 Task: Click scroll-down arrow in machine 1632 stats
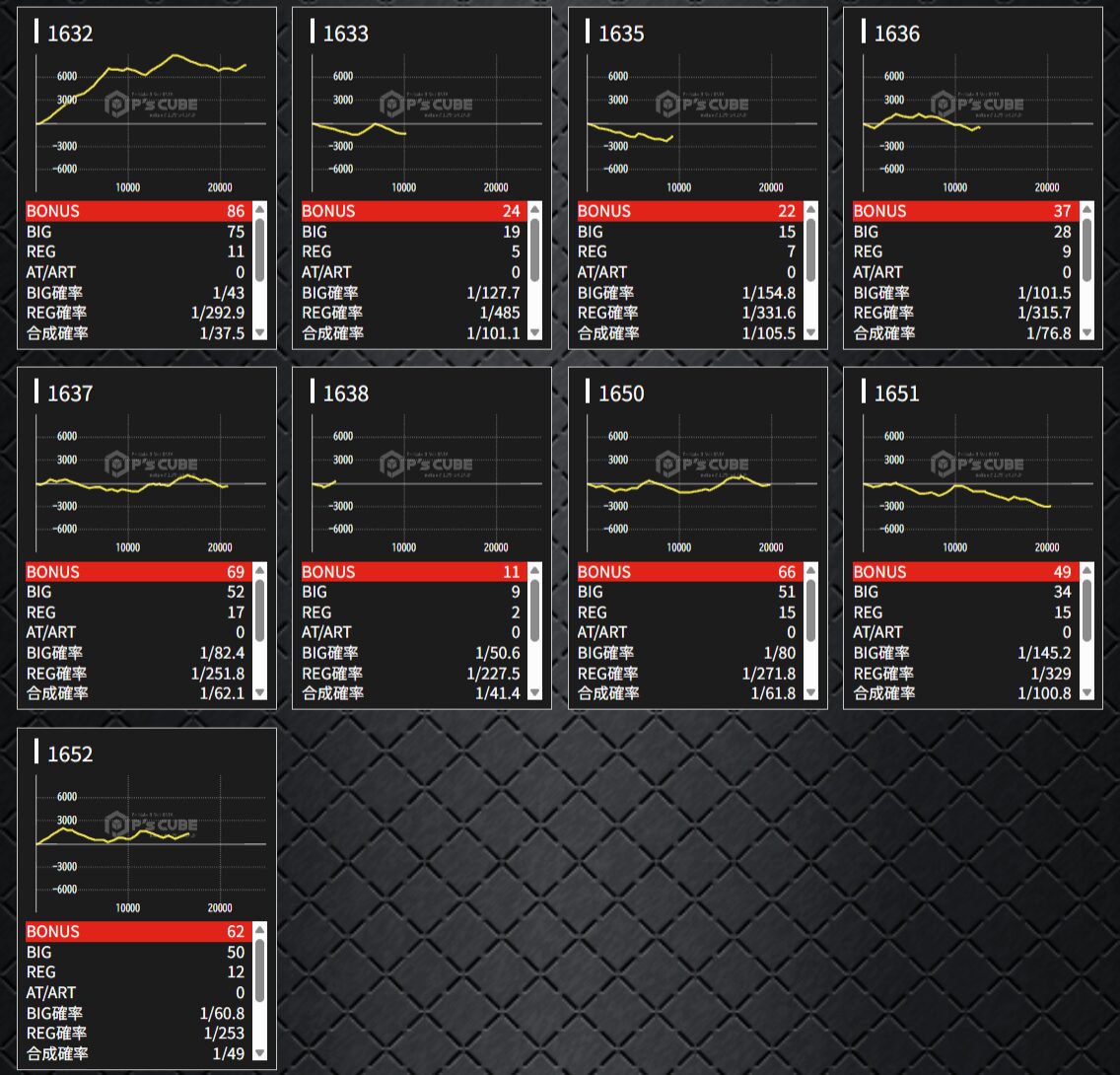click(259, 333)
